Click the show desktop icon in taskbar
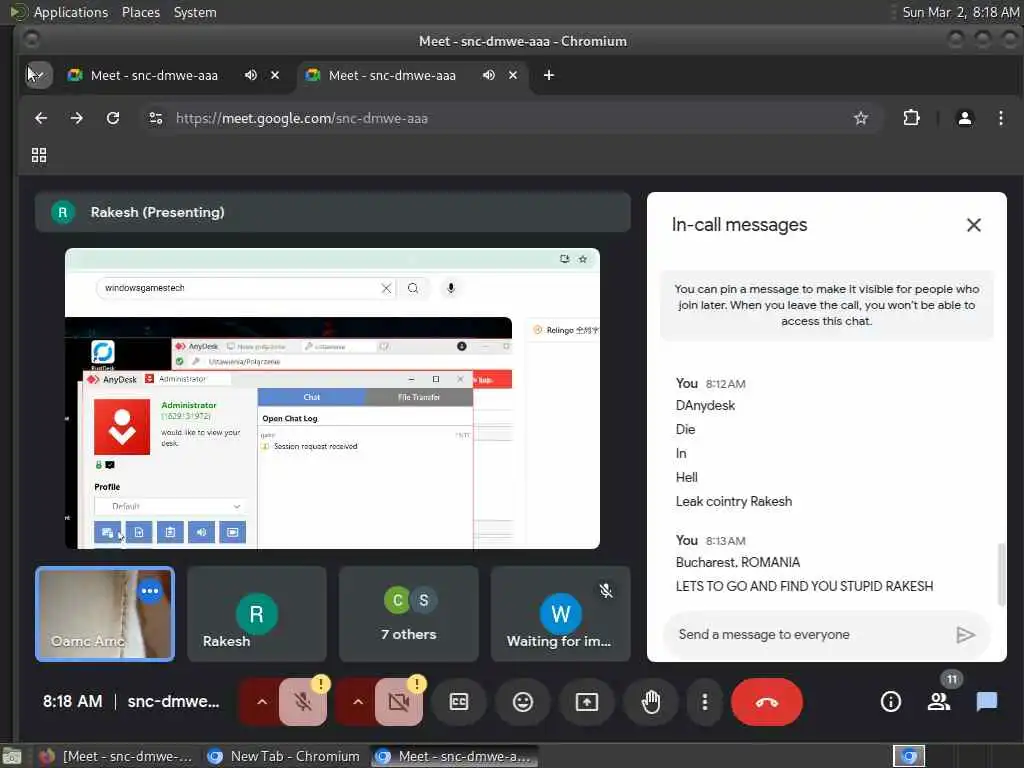The image size is (1024, 768). [x=11, y=756]
